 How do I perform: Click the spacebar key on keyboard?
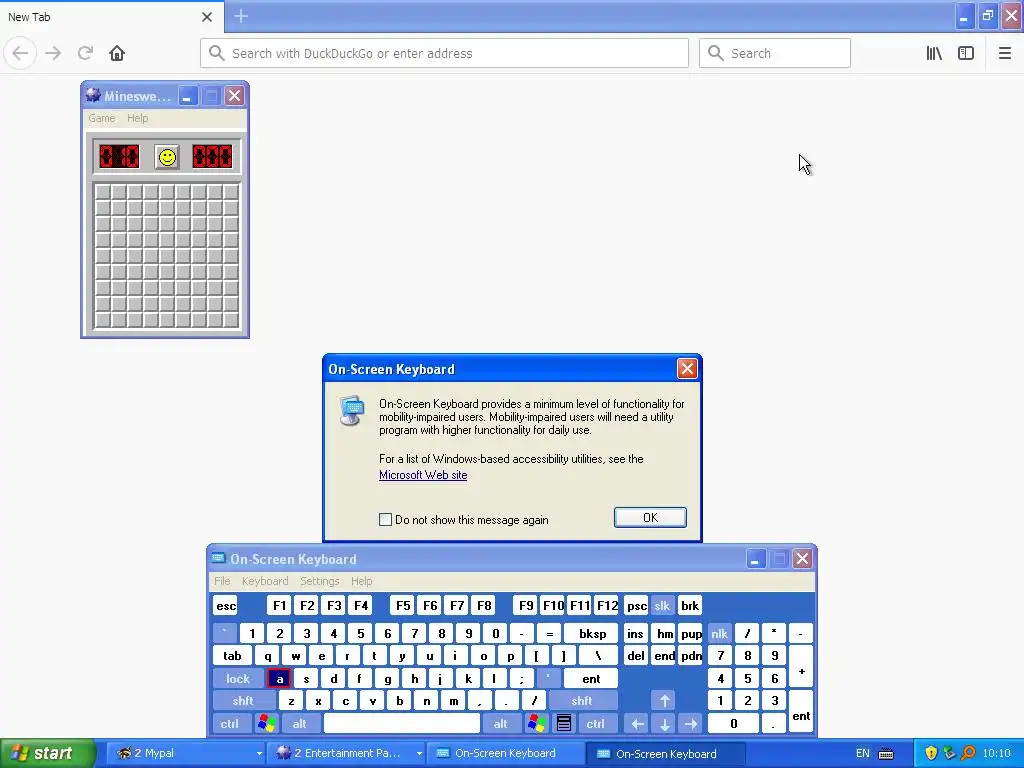pos(402,724)
